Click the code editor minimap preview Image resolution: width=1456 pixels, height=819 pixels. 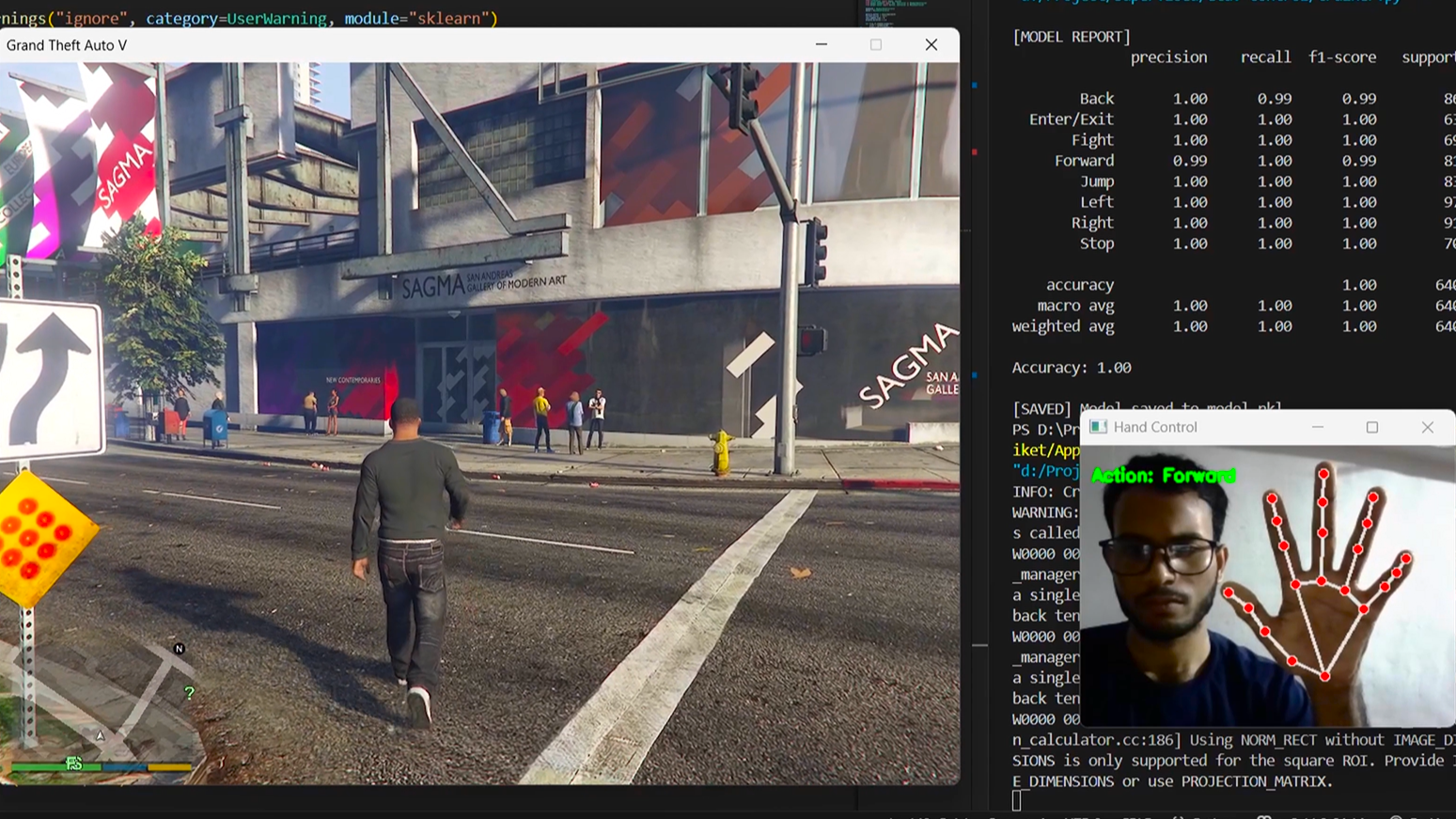point(893,14)
